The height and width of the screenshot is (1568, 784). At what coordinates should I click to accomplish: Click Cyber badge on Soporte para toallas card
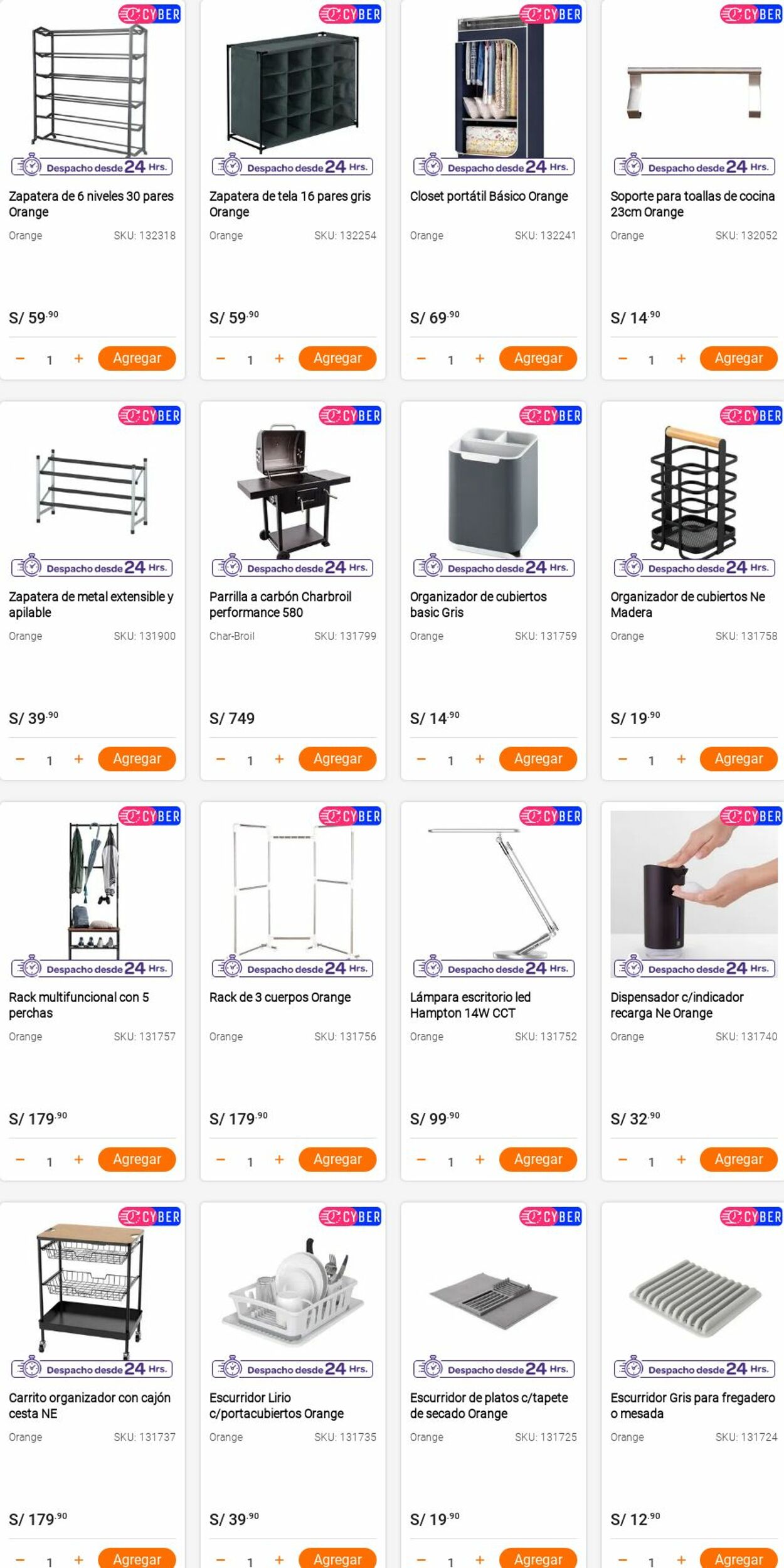751,14
